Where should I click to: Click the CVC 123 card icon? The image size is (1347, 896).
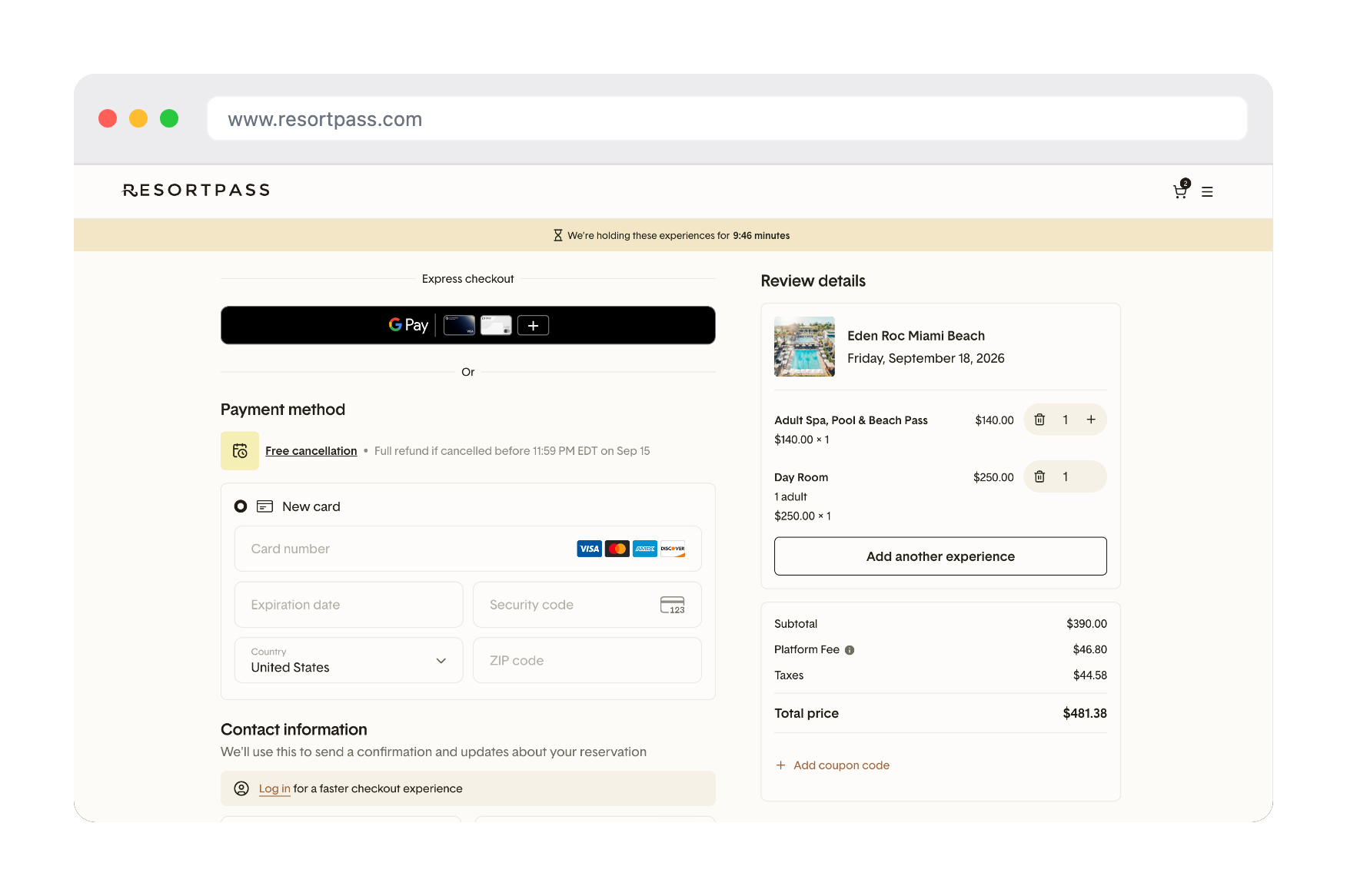pyautogui.click(x=673, y=605)
